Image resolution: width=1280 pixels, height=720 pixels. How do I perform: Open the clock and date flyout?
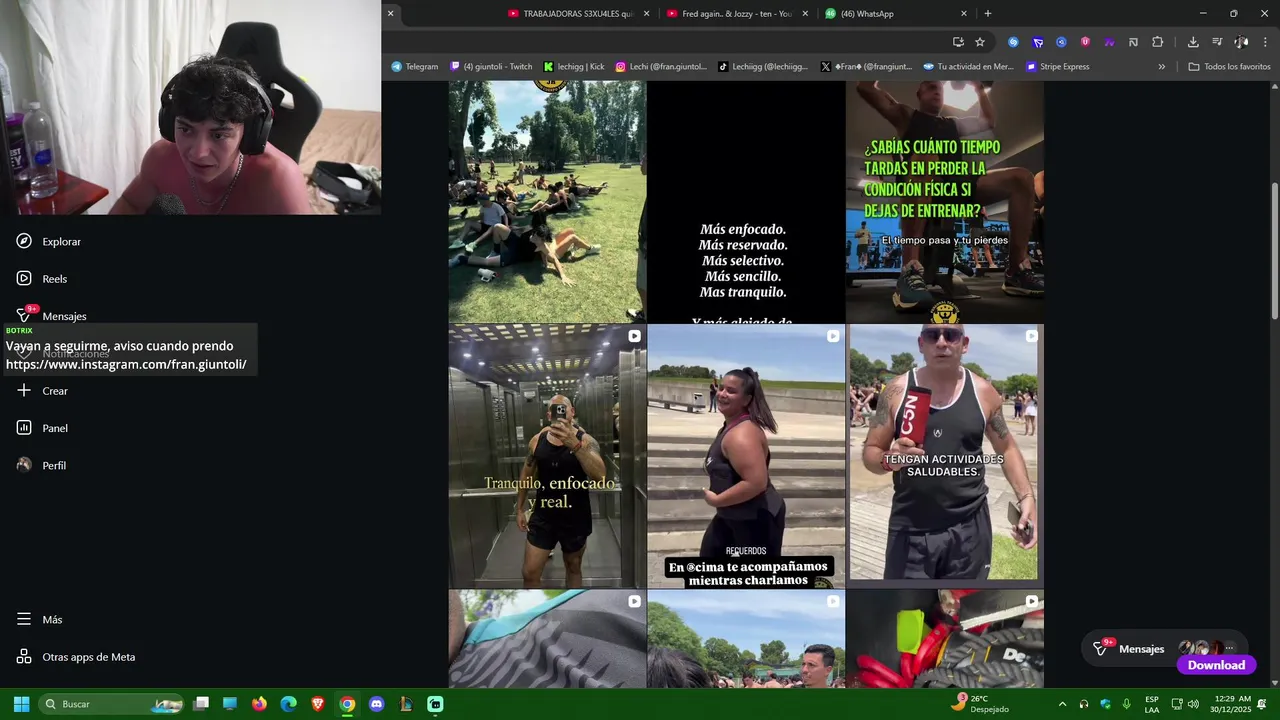coord(1230,704)
